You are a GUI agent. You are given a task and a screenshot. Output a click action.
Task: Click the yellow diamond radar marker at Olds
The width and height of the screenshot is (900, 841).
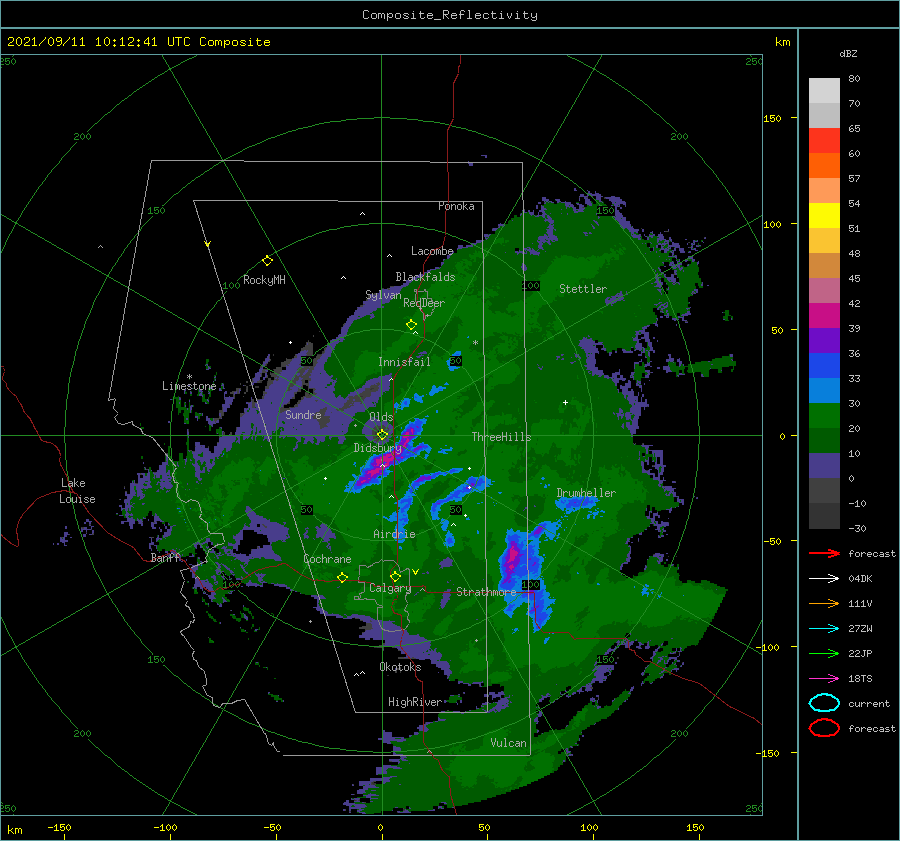pyautogui.click(x=382, y=435)
